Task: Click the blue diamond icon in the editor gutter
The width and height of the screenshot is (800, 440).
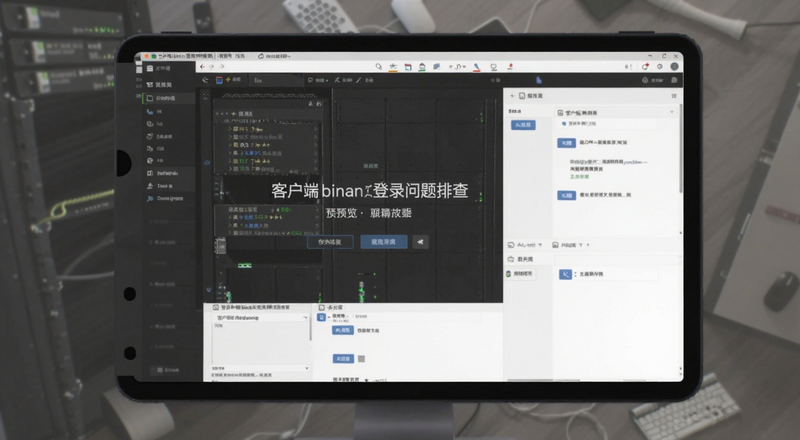Action: [x=207, y=163]
